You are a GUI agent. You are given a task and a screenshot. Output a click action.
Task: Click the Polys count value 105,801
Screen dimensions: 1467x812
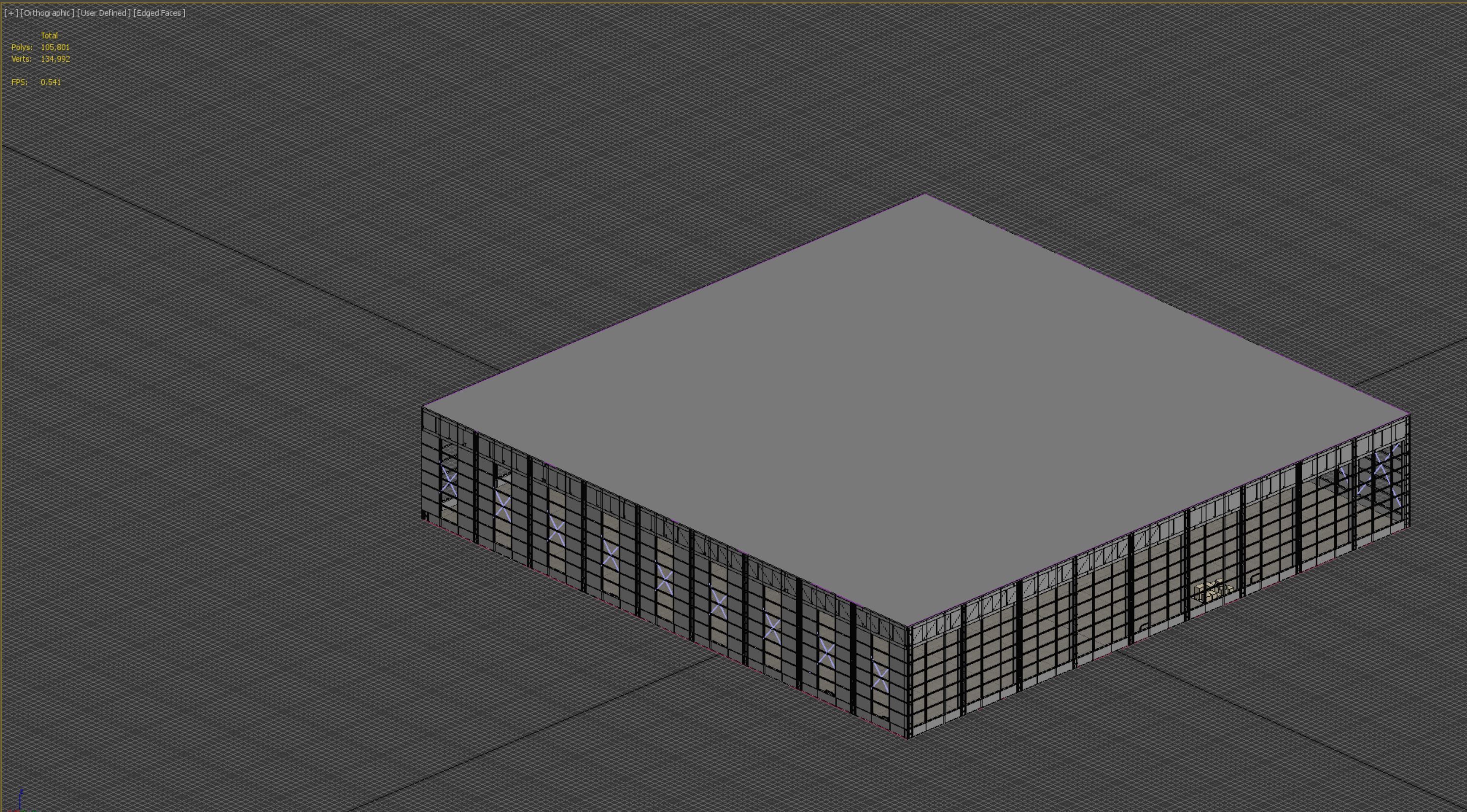pos(55,47)
